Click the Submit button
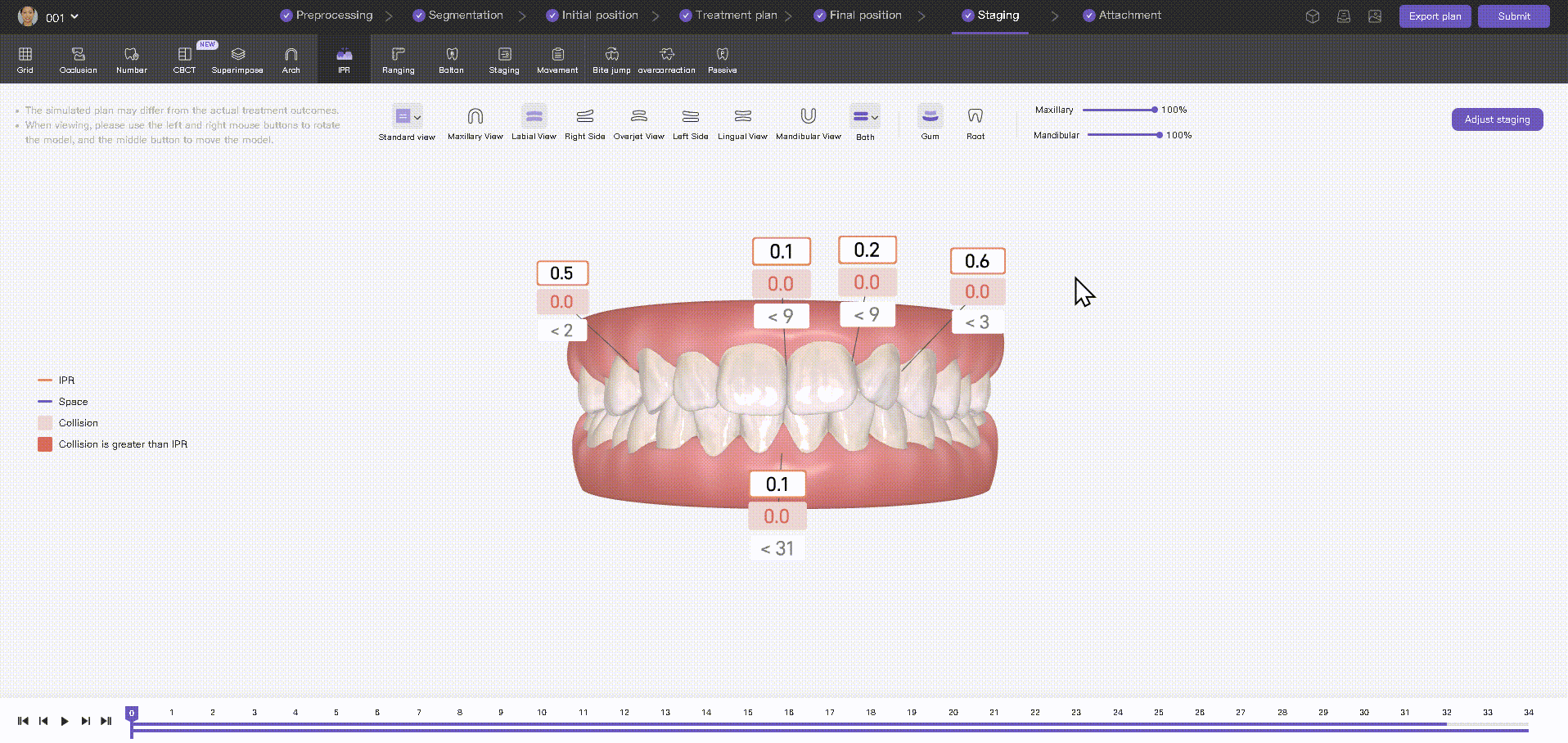Screen dimensions: 1568x743 (x=1513, y=16)
